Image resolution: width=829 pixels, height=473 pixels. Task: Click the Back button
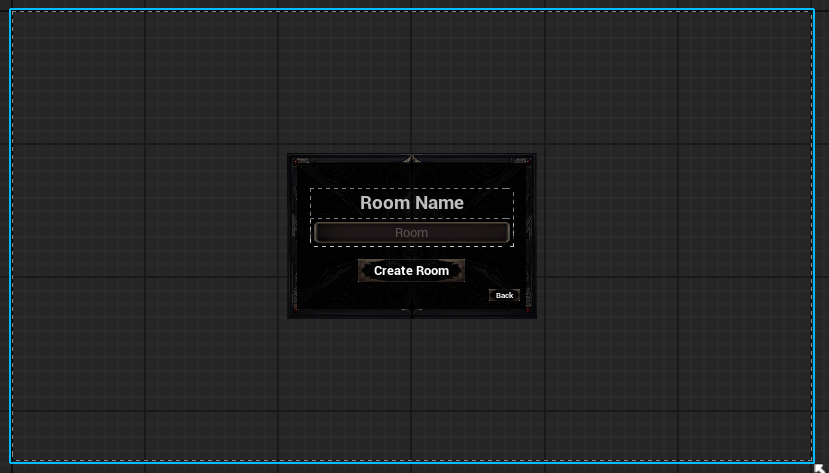click(x=504, y=295)
